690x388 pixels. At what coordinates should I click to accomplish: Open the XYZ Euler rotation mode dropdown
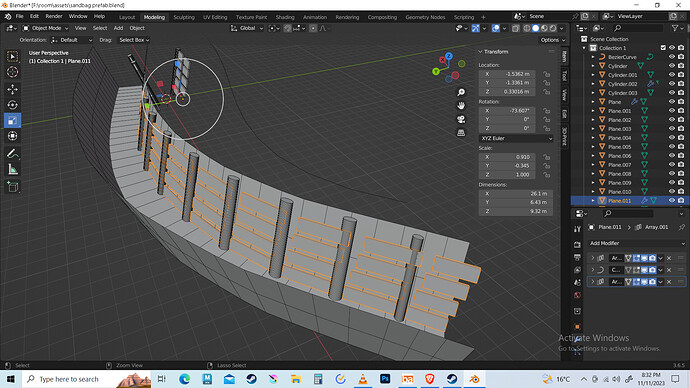click(x=516, y=138)
